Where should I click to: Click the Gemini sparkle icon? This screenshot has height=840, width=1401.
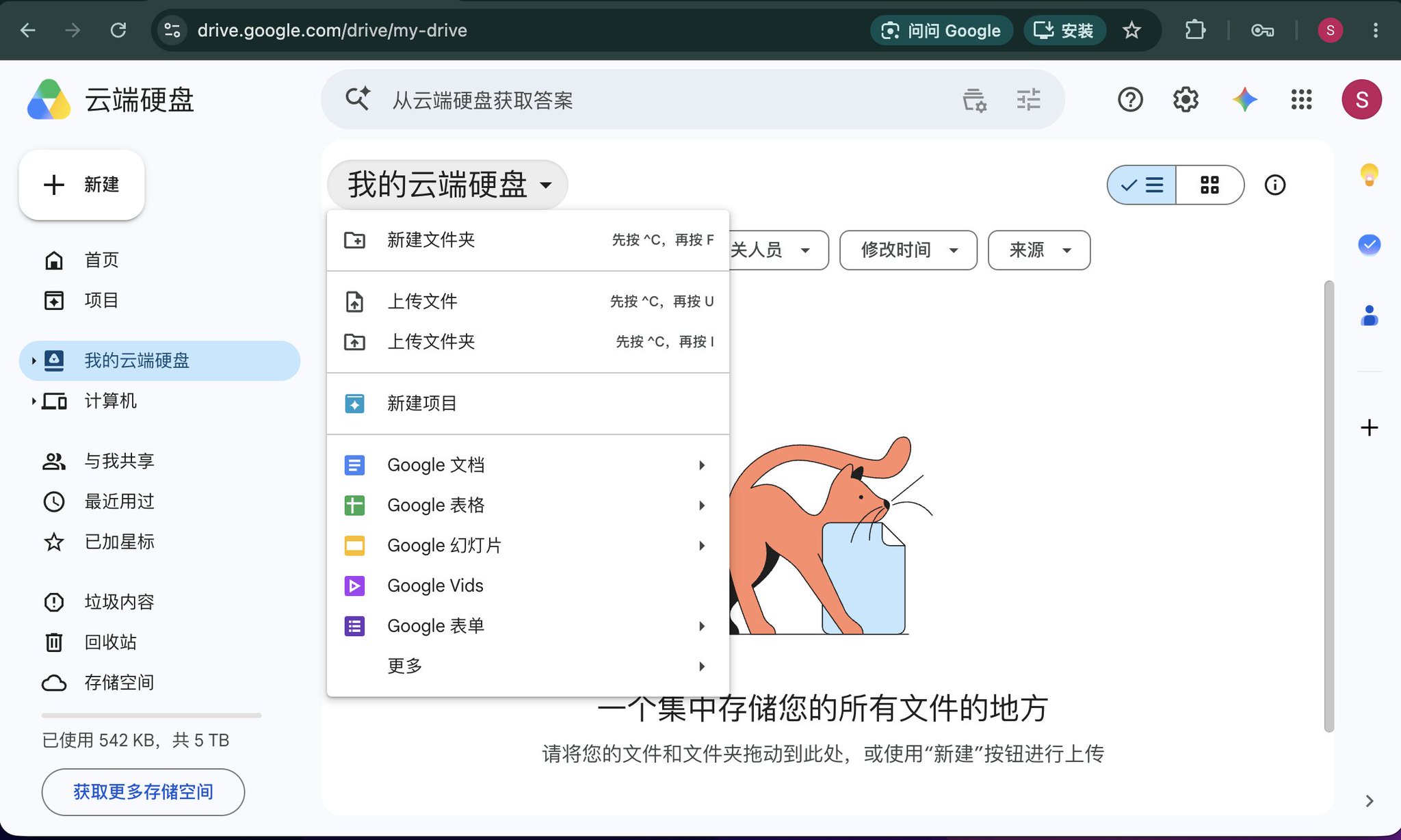coord(1244,100)
